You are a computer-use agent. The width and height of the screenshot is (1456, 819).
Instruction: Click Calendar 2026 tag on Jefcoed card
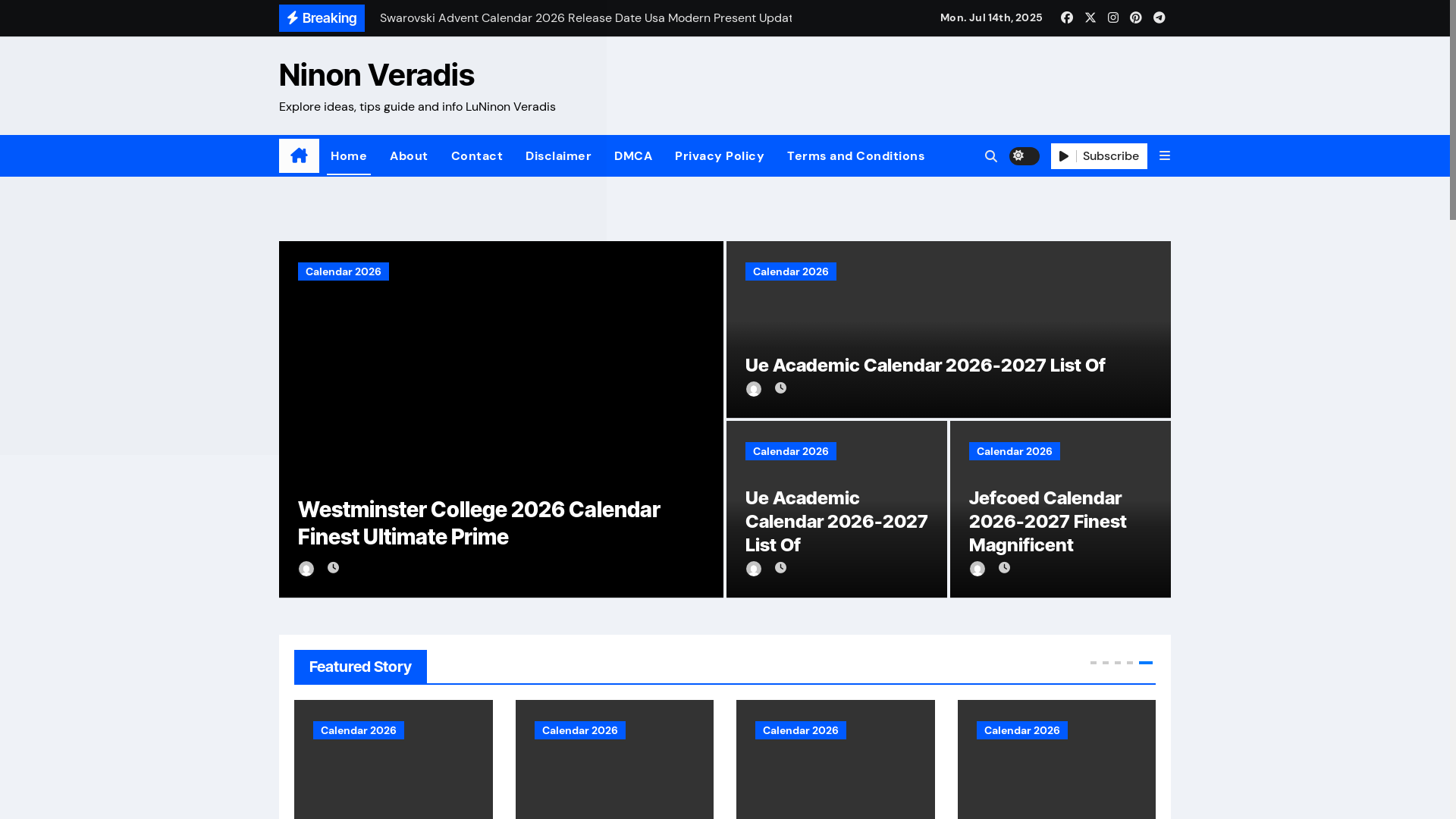tap(1015, 451)
